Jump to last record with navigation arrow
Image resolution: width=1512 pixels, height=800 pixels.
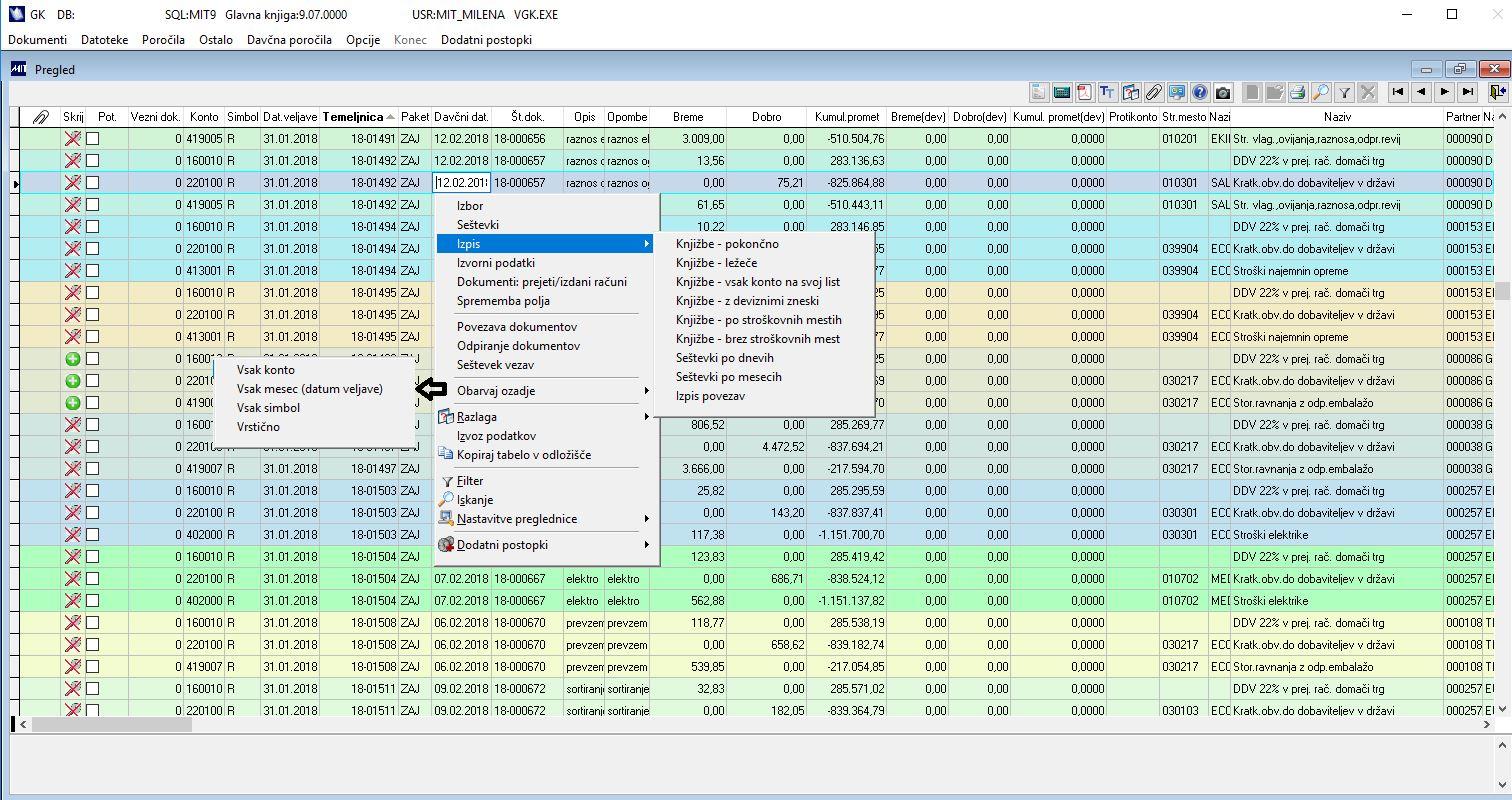click(x=1468, y=92)
